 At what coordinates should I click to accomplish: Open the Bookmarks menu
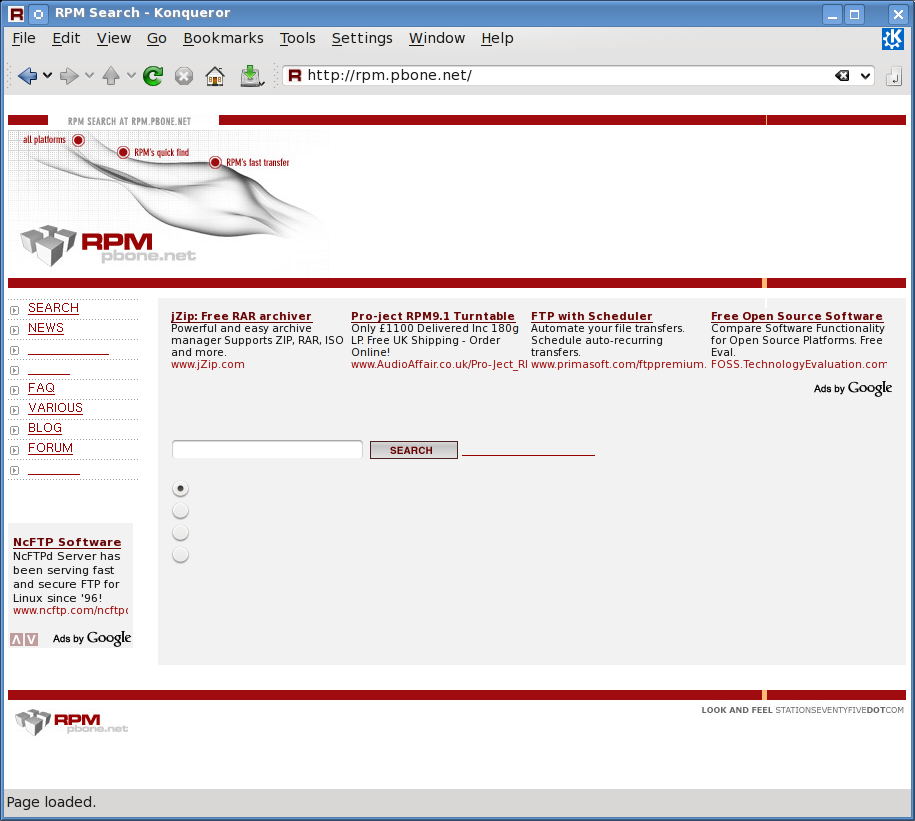tap(223, 38)
